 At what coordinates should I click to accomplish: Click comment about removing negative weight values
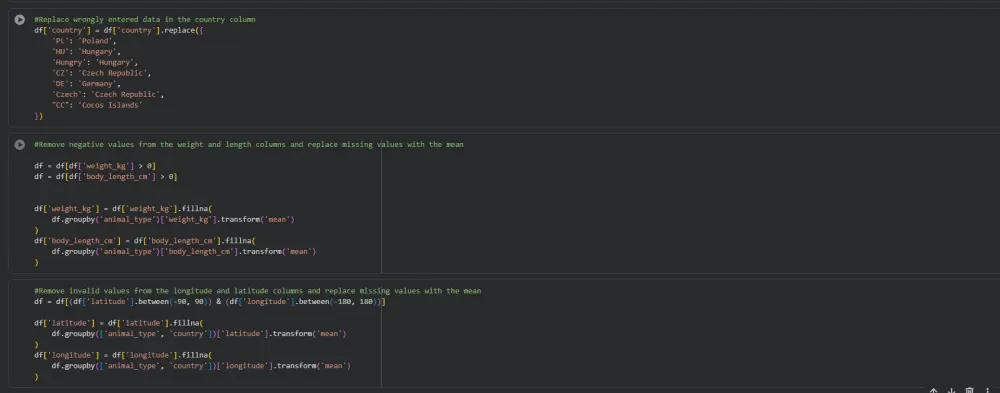[249, 145]
